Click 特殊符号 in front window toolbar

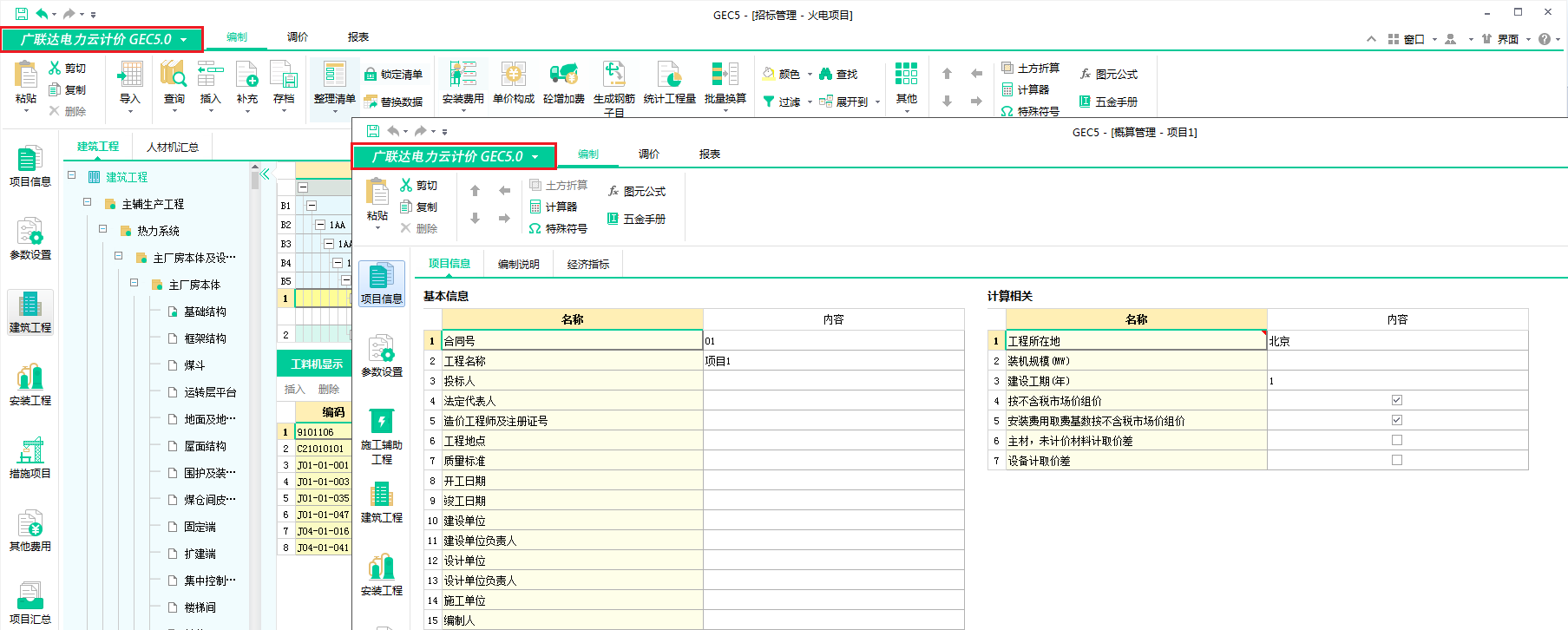[558, 228]
